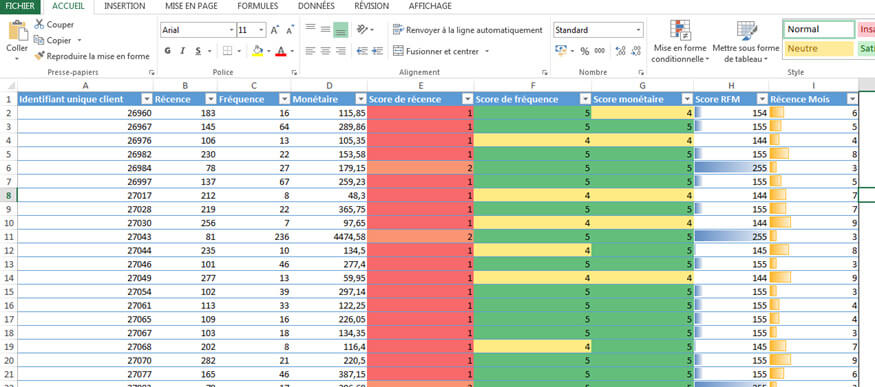Open the Fusionner et centrer dropdown arrow
Image resolution: width=875 pixels, height=387 pixels.
click(x=487, y=51)
